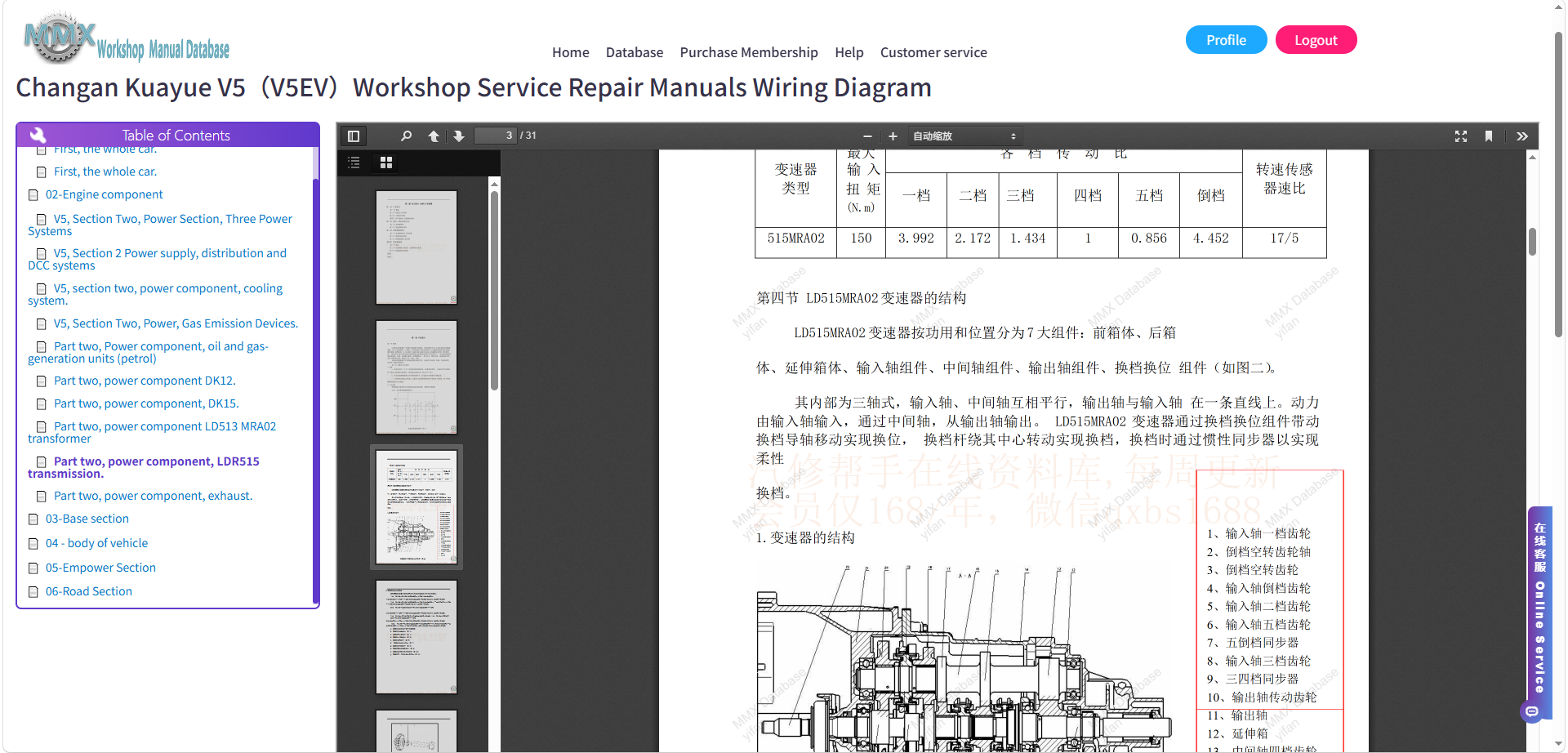Click the document icon beside 05-Empower Section

33,568
